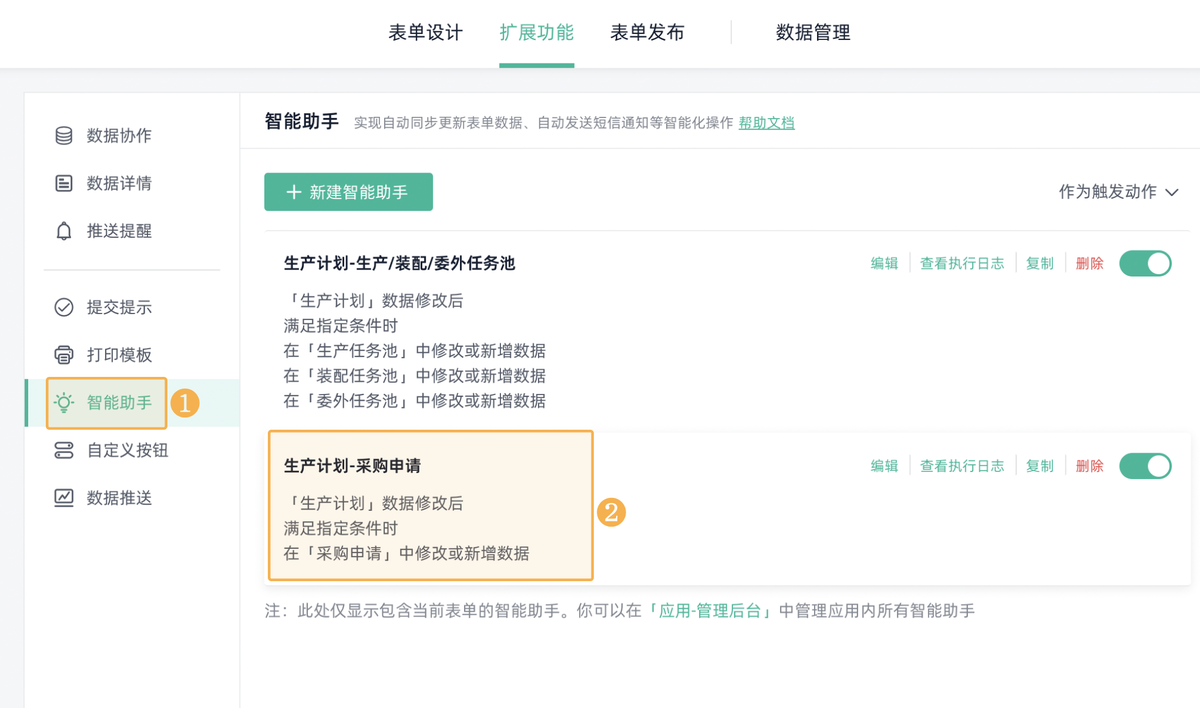Image resolution: width=1200 pixels, height=708 pixels.
Task: Expand the 作为触发动作 dropdown
Action: click(1118, 192)
